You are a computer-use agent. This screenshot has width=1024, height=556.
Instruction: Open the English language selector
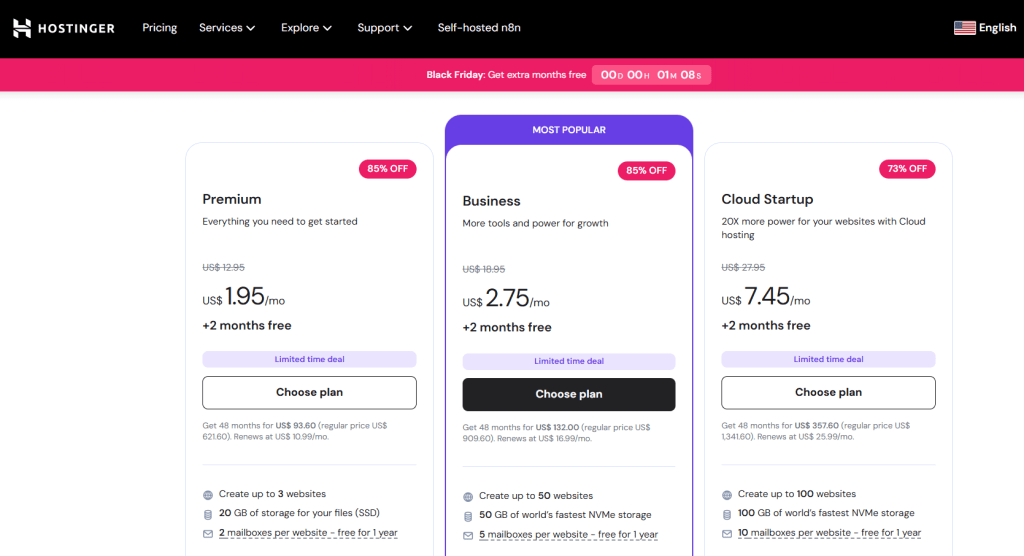985,27
